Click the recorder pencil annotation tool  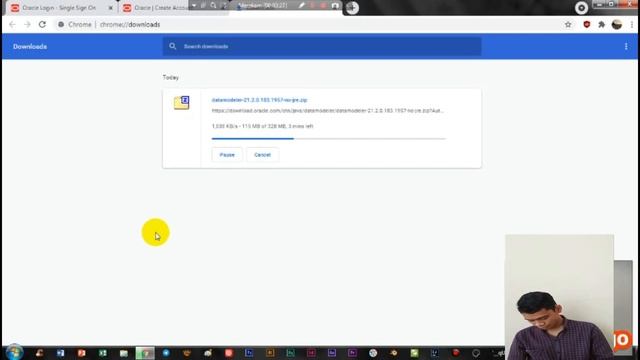click(x=301, y=5)
